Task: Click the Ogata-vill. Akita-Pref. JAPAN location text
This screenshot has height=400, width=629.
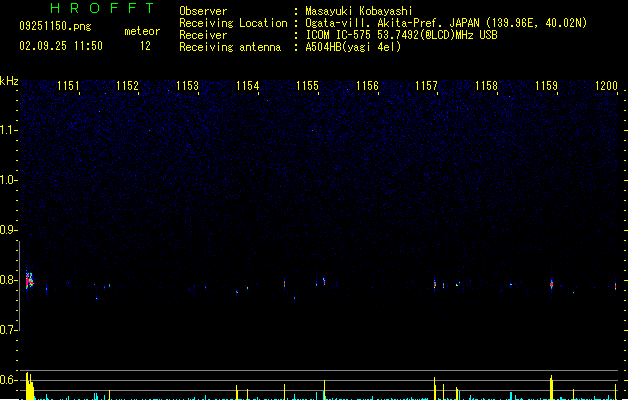Action: tap(446, 23)
